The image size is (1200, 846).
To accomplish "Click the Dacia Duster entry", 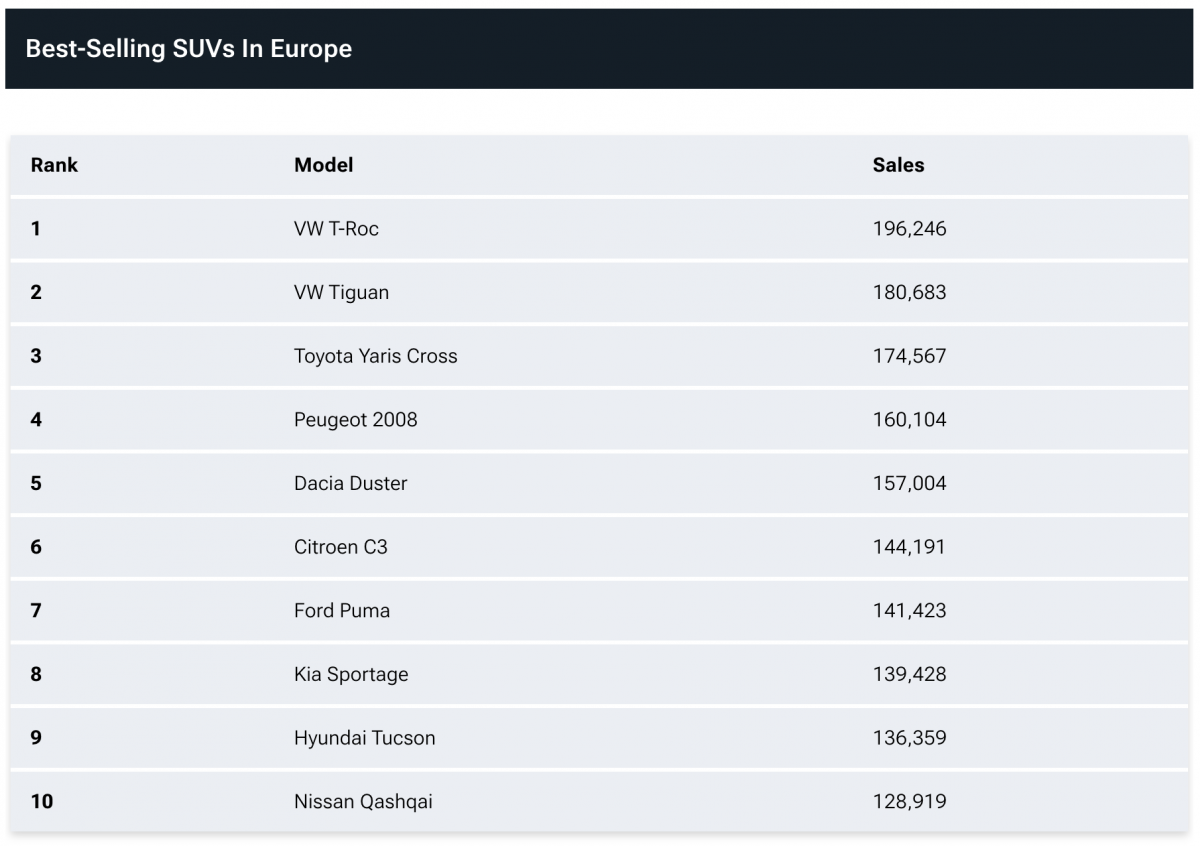I will coord(350,483).
